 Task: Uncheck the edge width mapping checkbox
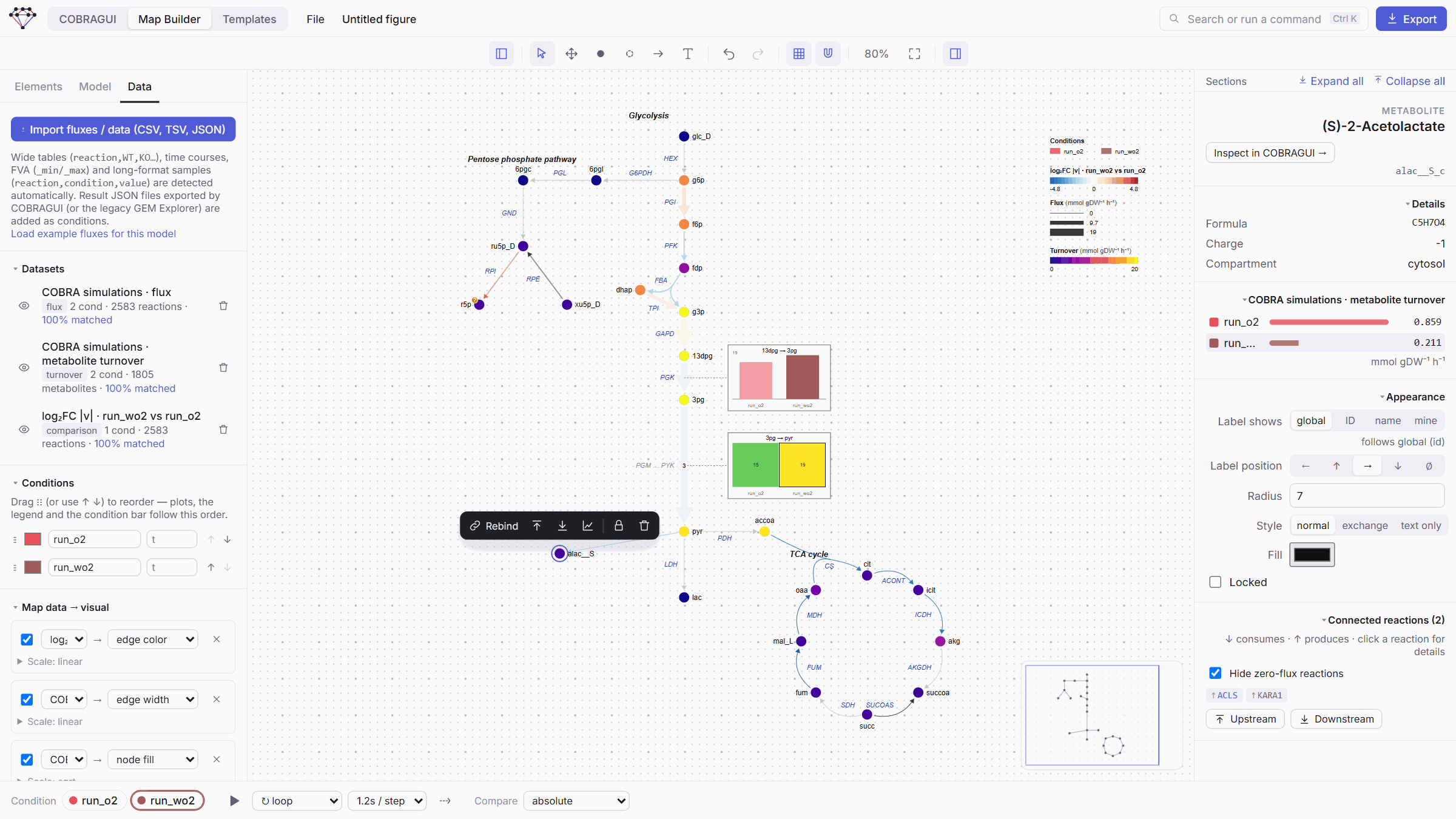[x=27, y=699]
